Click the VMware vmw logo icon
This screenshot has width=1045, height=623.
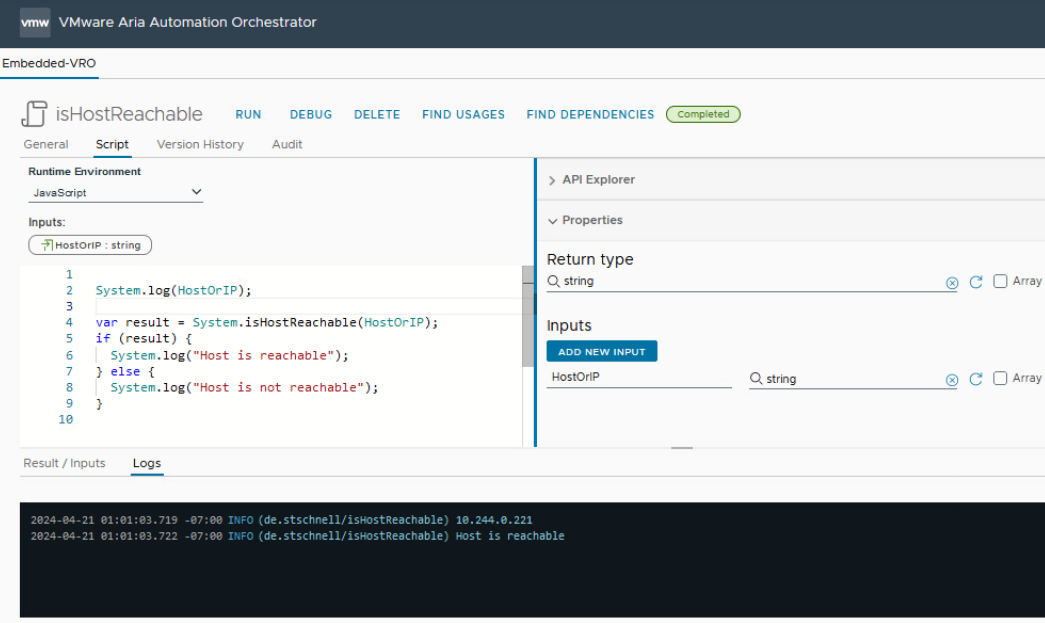pyautogui.click(x=35, y=23)
